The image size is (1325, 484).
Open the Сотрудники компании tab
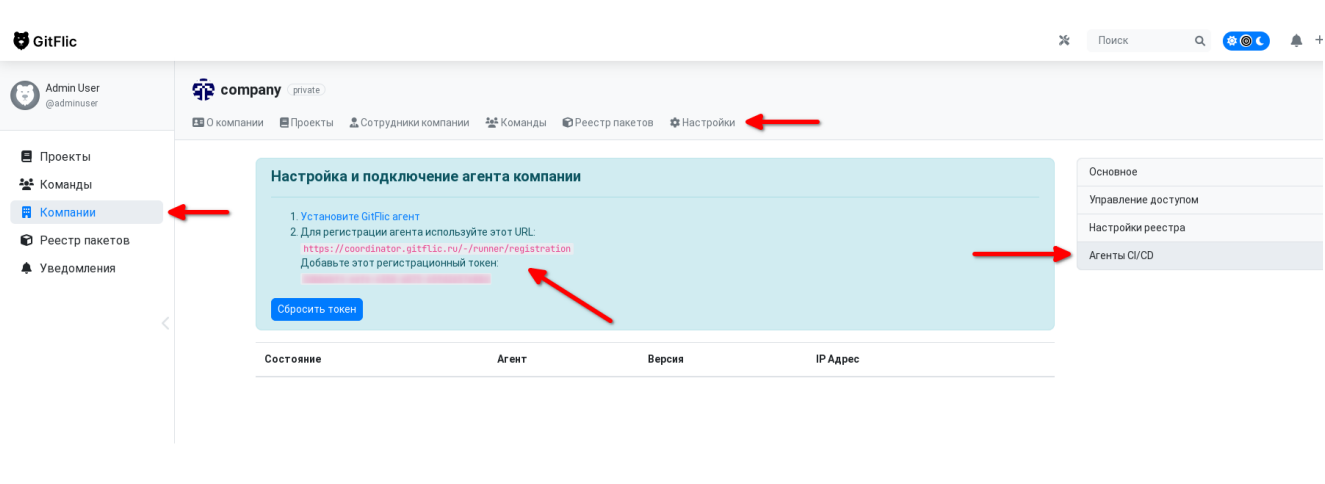pos(409,122)
